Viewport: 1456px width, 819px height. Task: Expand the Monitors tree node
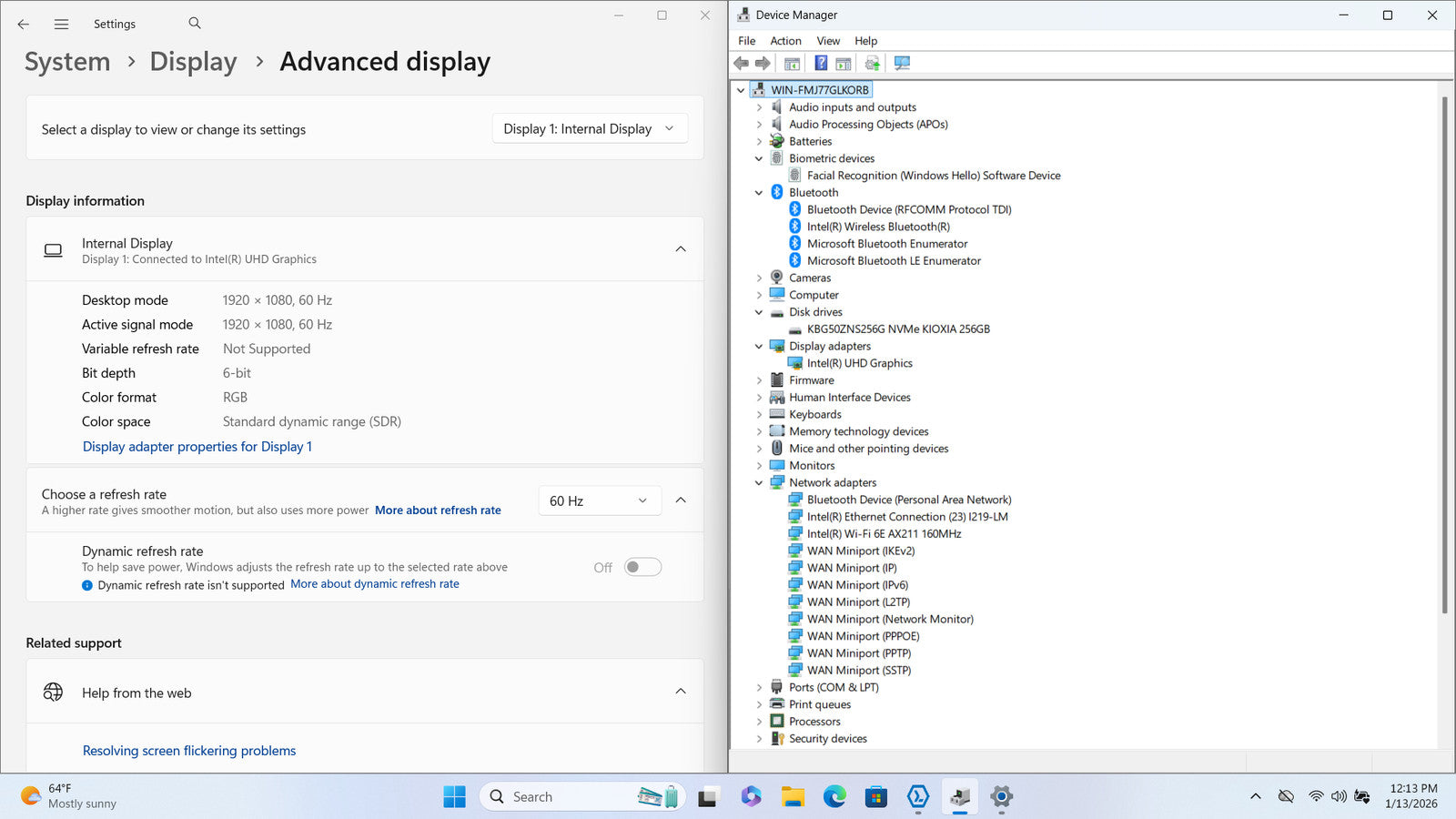tap(759, 466)
